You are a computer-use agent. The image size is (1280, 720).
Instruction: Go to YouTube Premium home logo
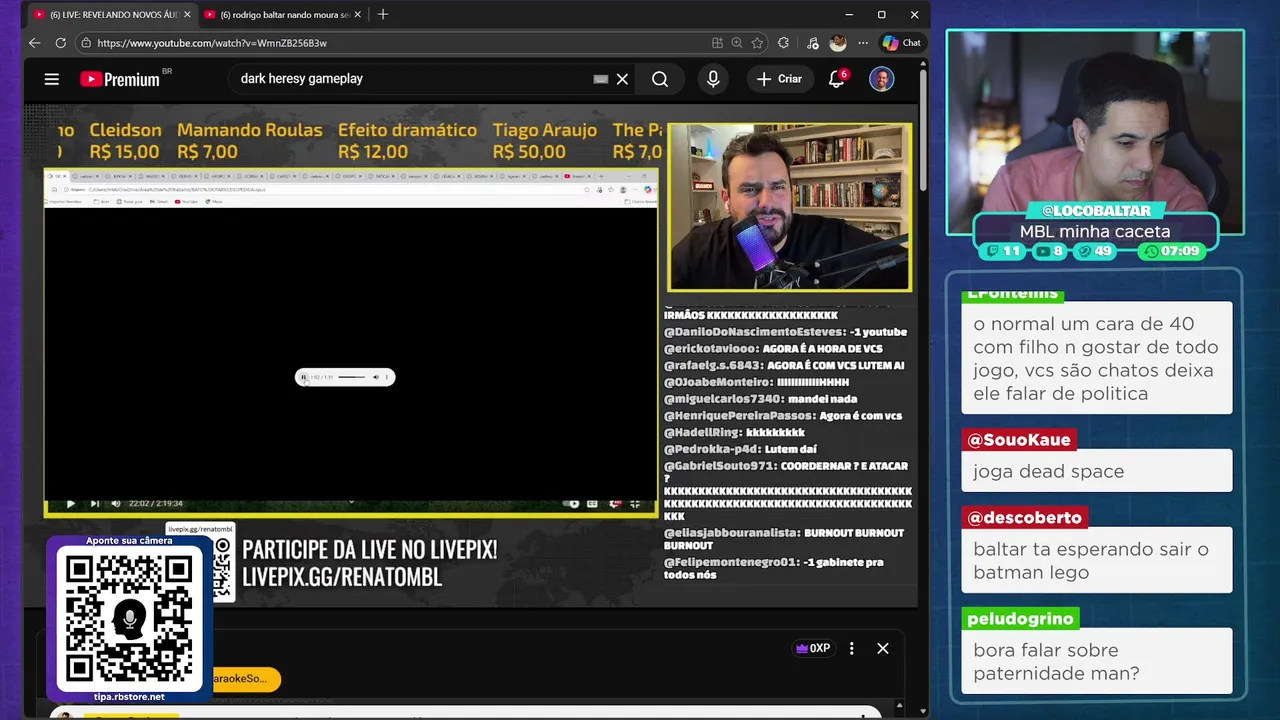pyautogui.click(x=120, y=79)
